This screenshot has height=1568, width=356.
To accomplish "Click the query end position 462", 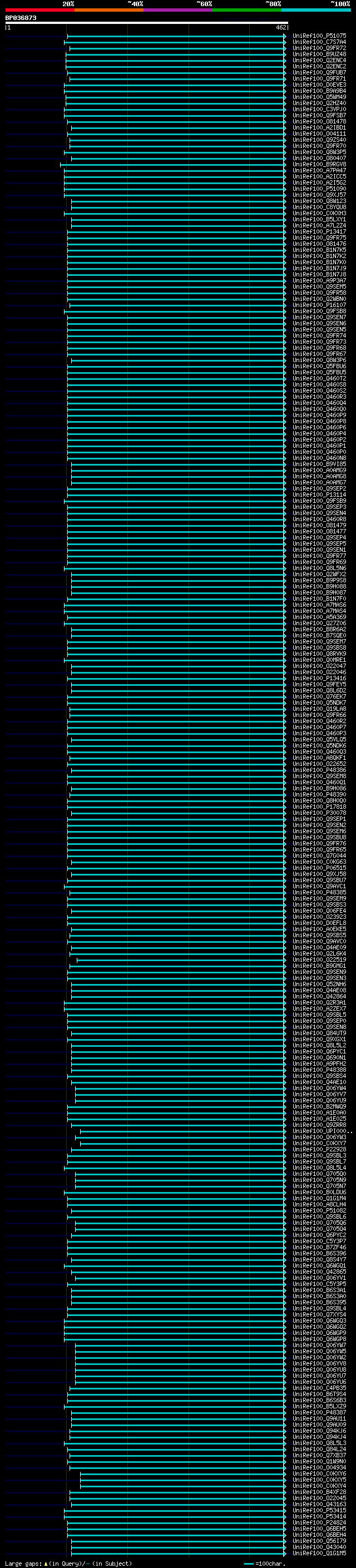I will [x=280, y=27].
